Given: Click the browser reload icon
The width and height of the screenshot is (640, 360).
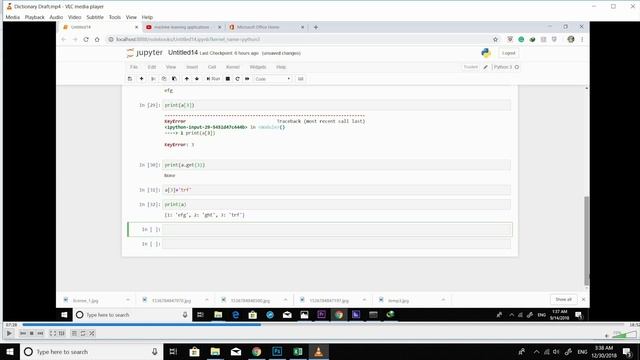Looking at the screenshot, I should pos(86,39).
